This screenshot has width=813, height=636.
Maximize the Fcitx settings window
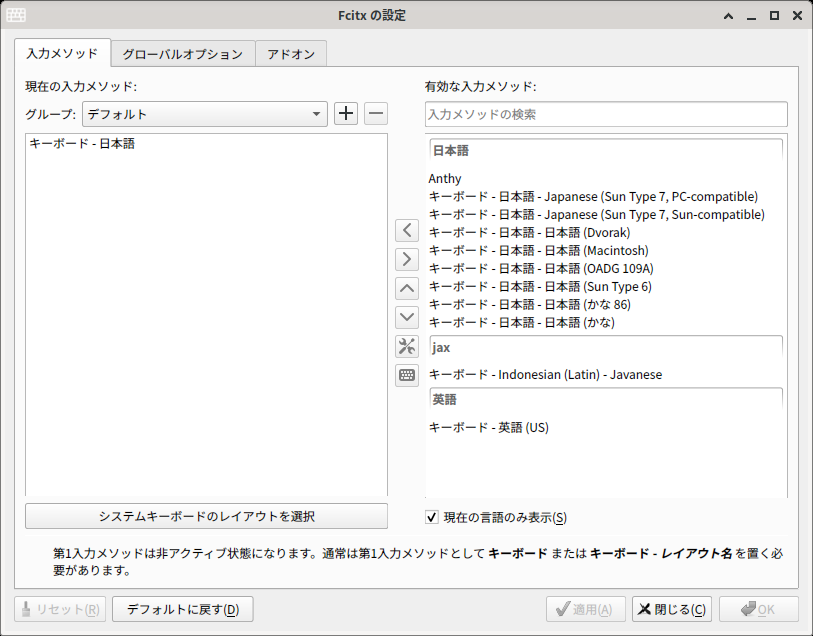[774, 16]
